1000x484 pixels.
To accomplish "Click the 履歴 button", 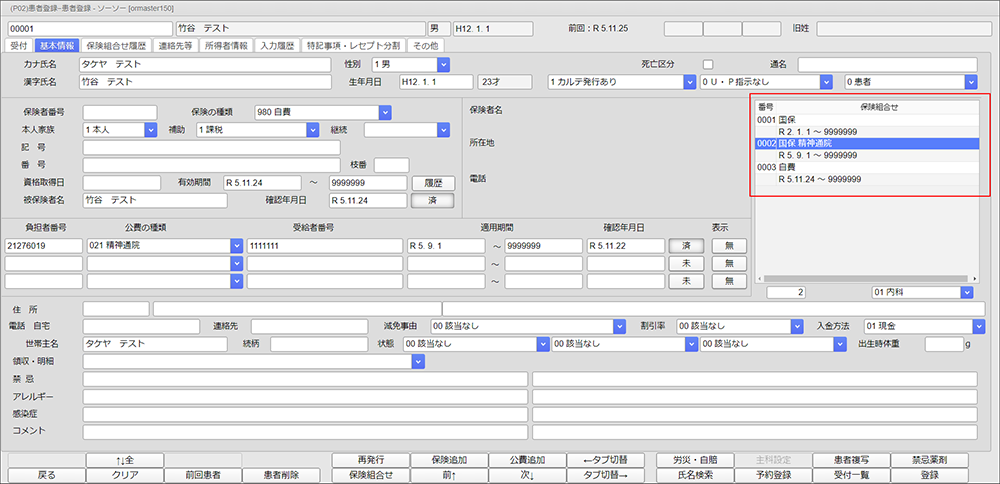I will (x=433, y=183).
